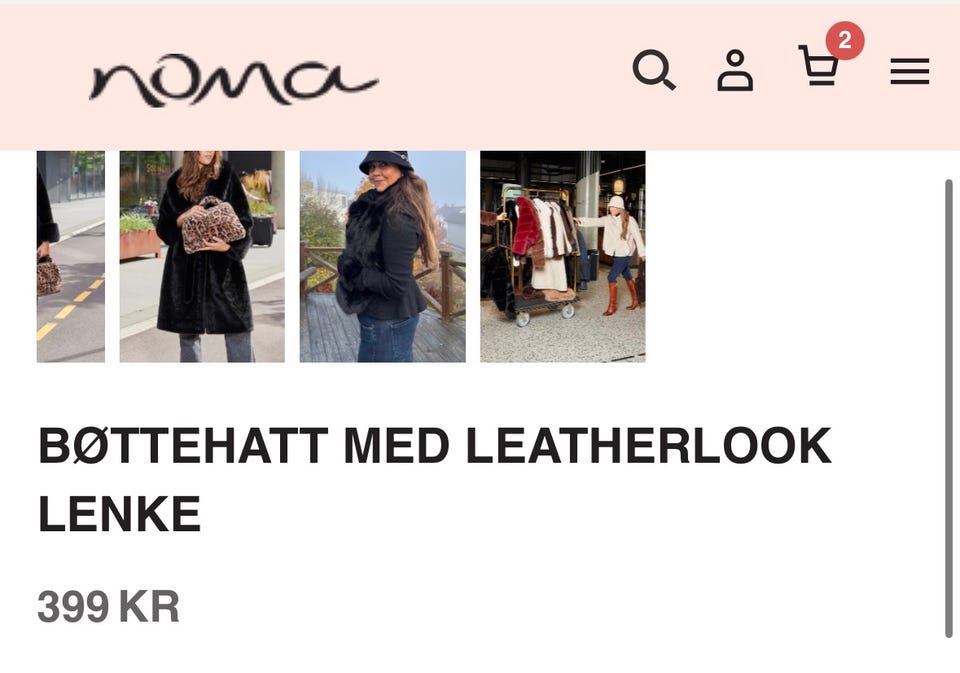Click the red cart badge showing 2

[845, 40]
